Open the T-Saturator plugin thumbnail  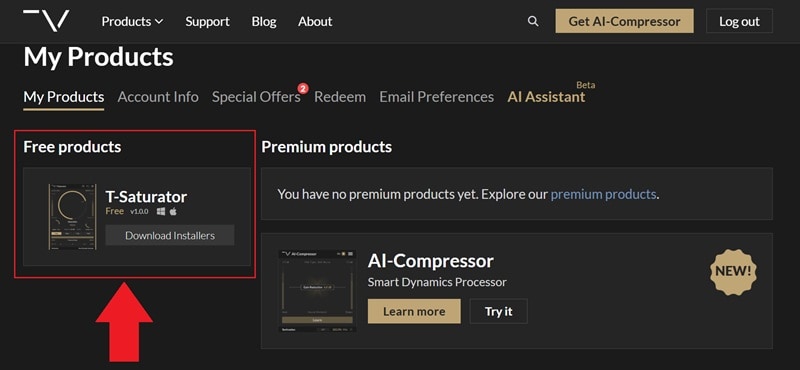[72, 217]
